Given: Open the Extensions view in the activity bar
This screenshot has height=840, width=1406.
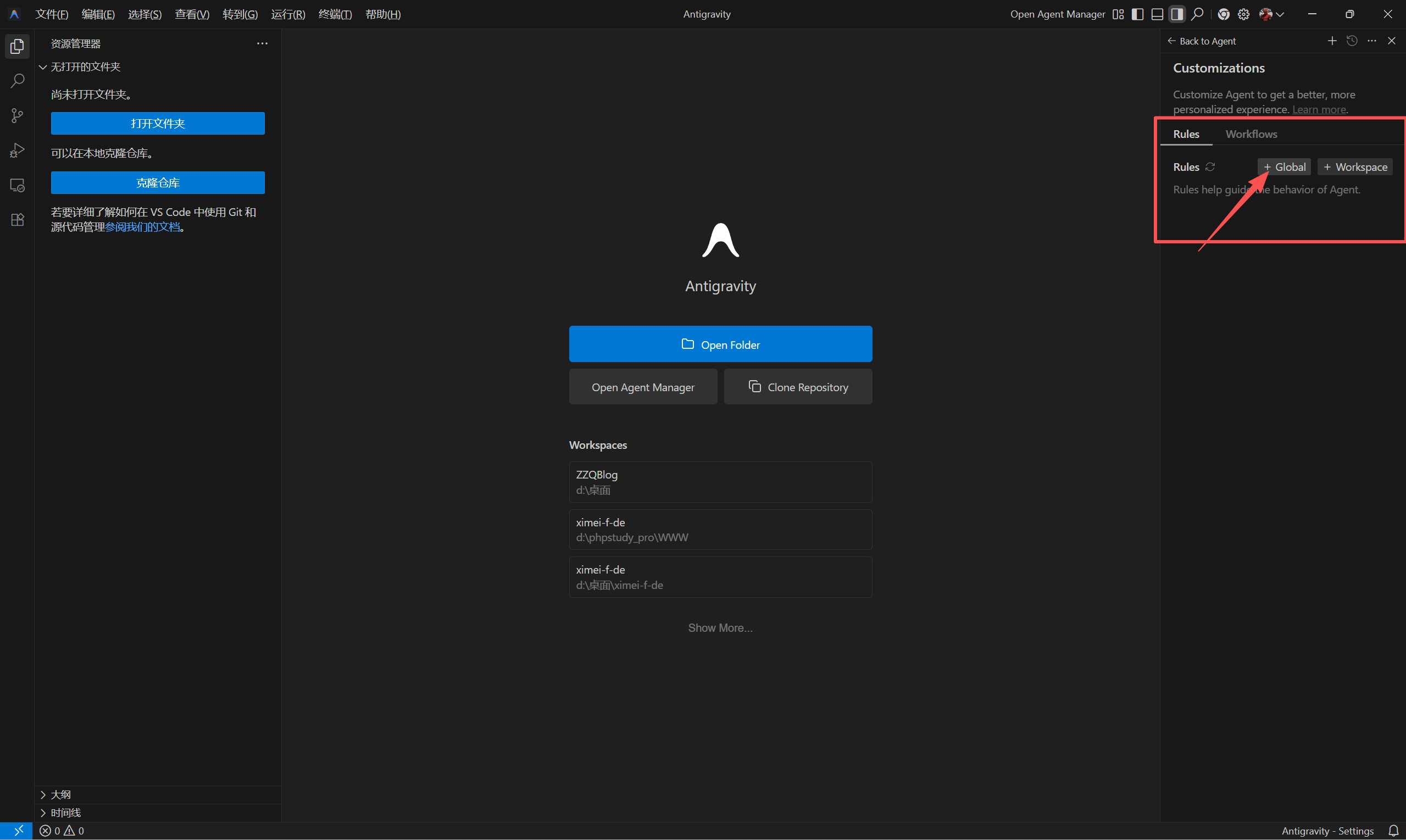Looking at the screenshot, I should [x=17, y=220].
